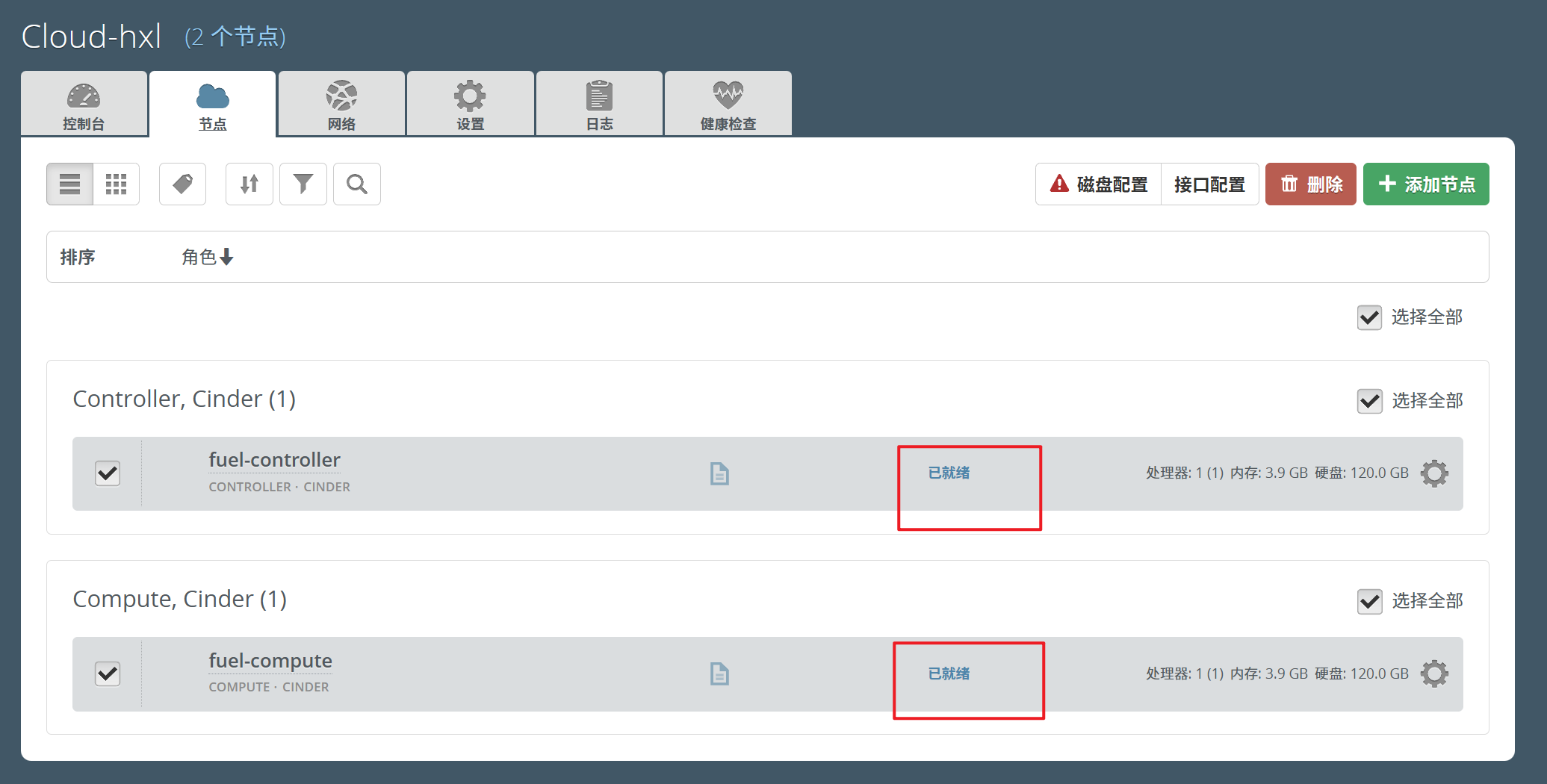Click the fuel-compute node name

coord(270,661)
